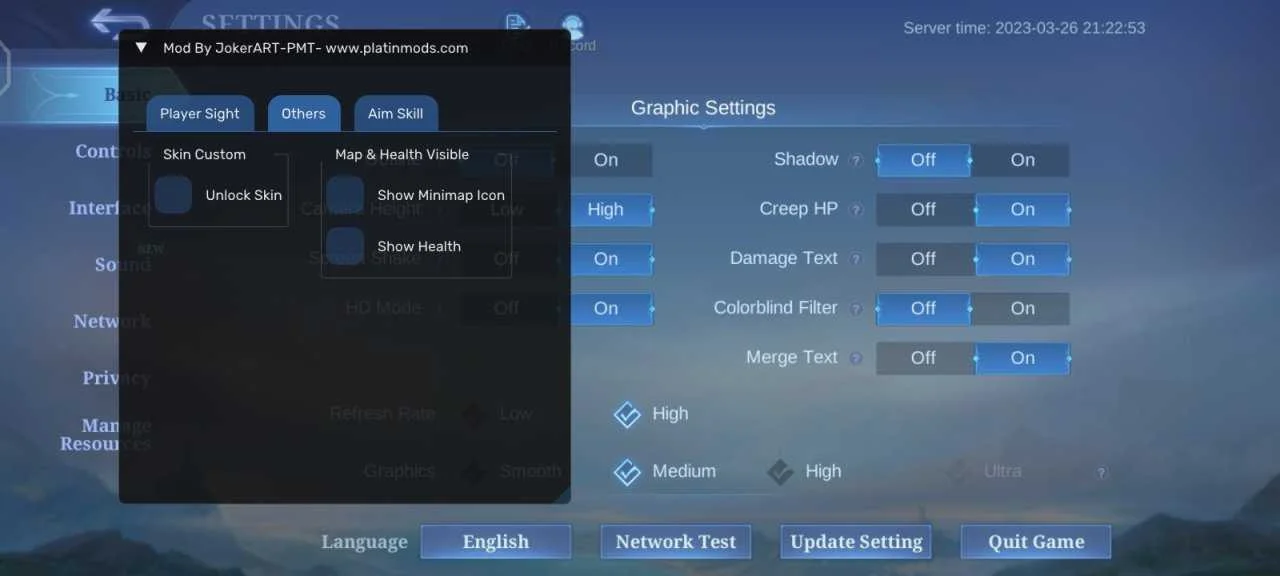Set Damage Text to Off
Image resolution: width=1280 pixels, height=576 pixels.
(923, 259)
